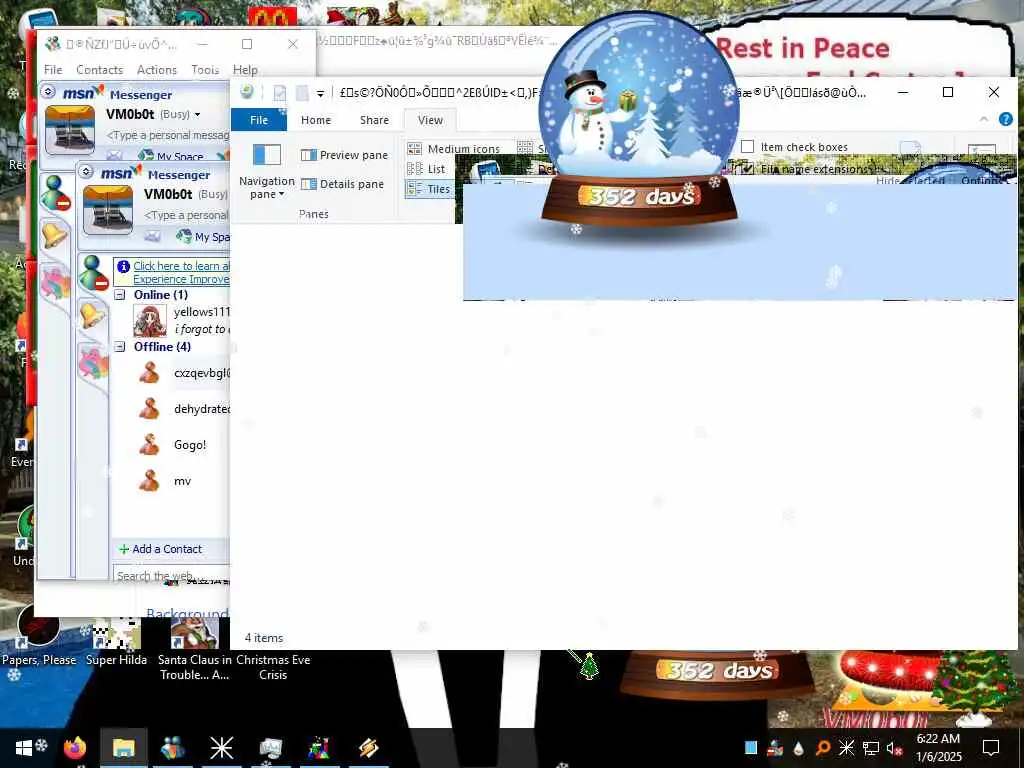Open Customize Quick Access Toolbar dropdown arrow
1024x768 pixels.
[x=320, y=93]
